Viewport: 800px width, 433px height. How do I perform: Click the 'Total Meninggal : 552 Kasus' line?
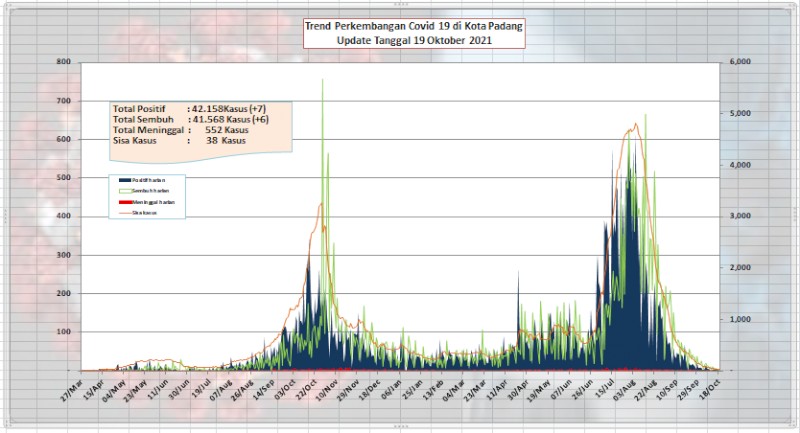181,130
